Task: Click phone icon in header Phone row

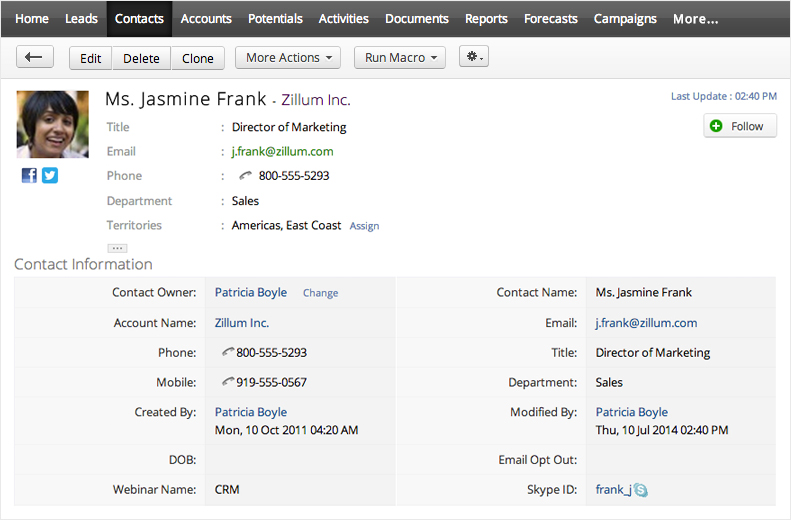Action: (246, 176)
